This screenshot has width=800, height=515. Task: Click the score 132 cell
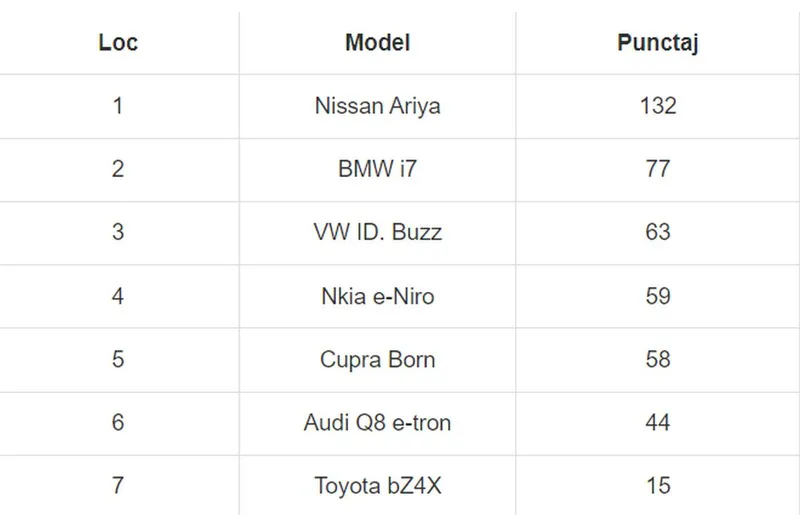[x=657, y=105]
